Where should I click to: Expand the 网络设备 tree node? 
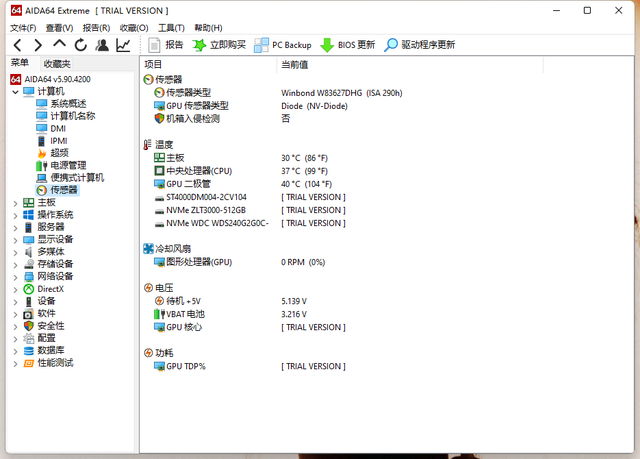(15, 277)
